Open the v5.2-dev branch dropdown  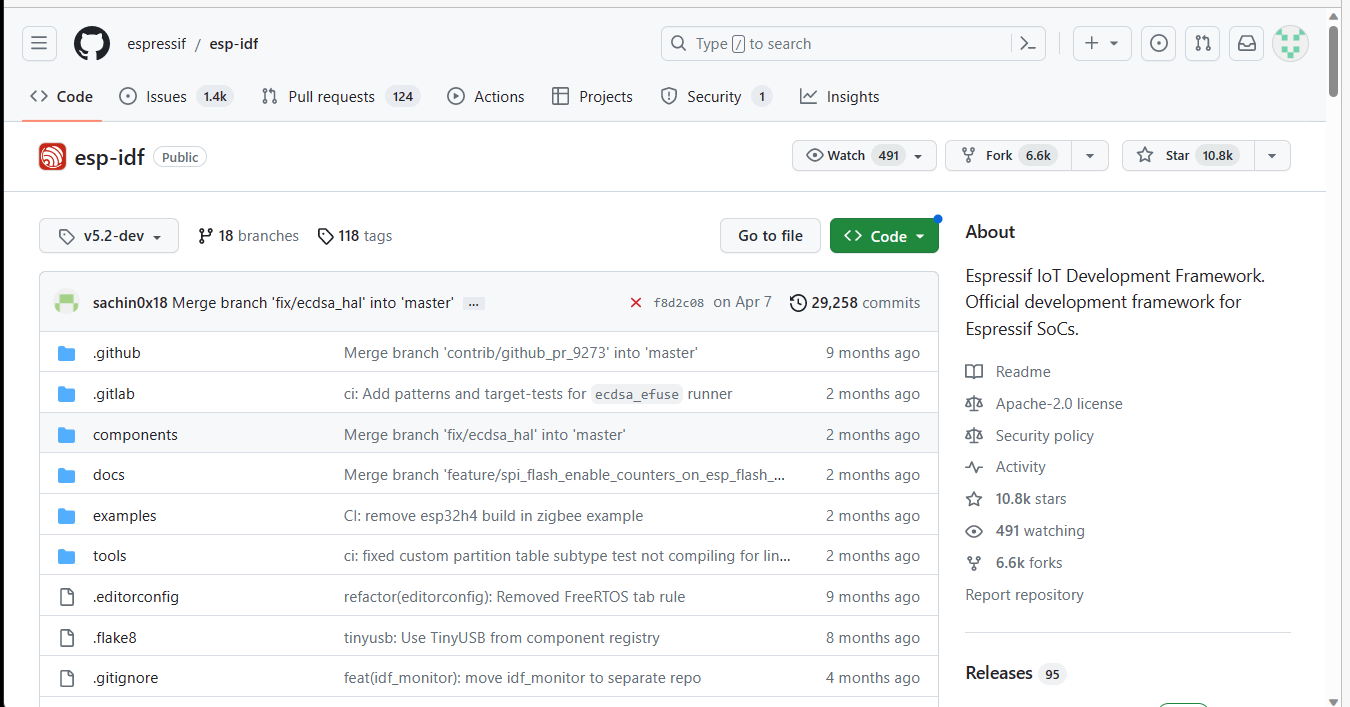tap(109, 236)
